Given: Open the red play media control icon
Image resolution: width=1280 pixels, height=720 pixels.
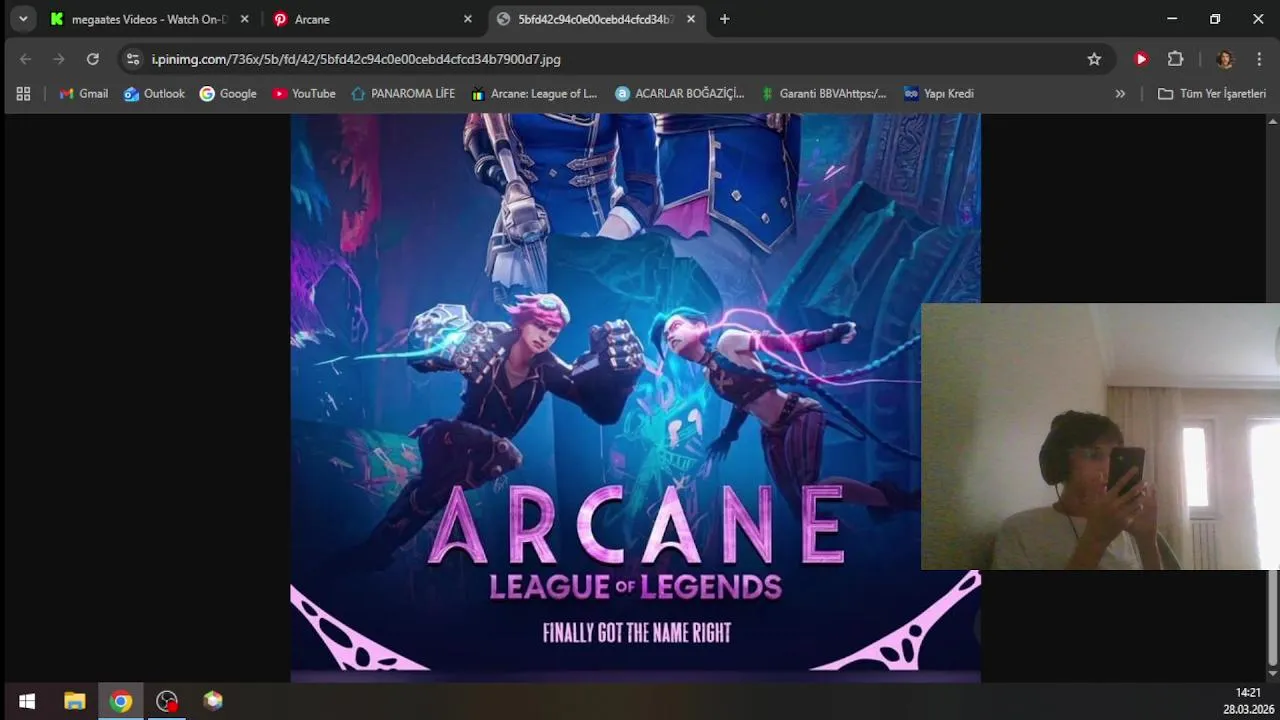Looking at the screenshot, I should click(1141, 59).
